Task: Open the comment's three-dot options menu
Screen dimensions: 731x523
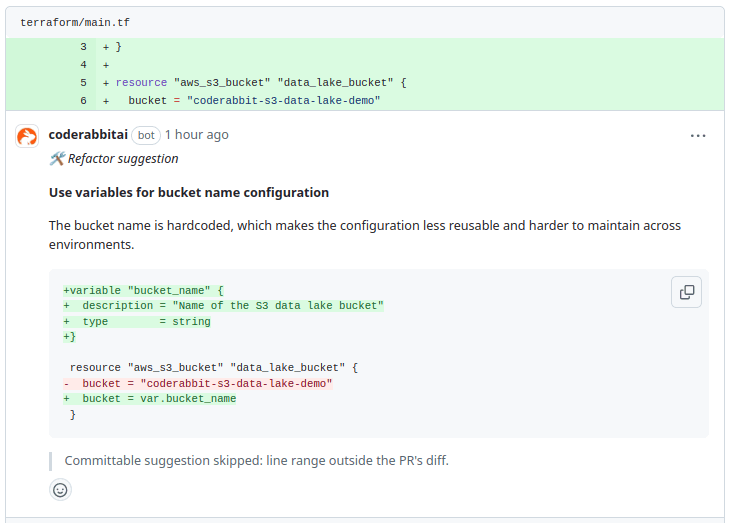Action: [x=698, y=135]
